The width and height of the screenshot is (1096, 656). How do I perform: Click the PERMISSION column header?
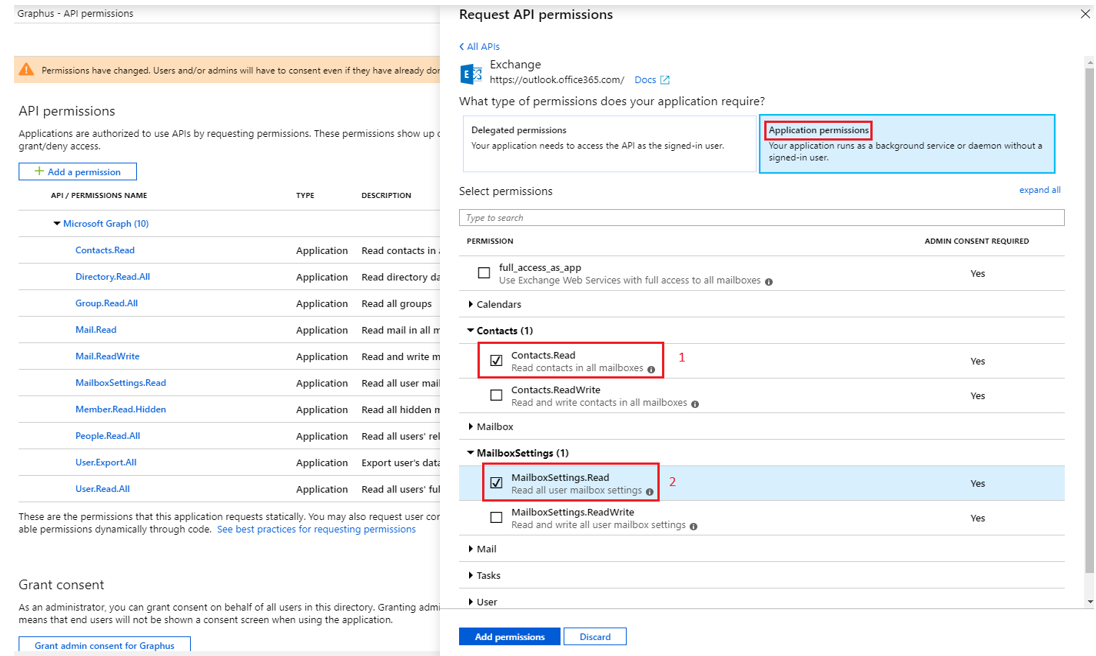coord(489,241)
